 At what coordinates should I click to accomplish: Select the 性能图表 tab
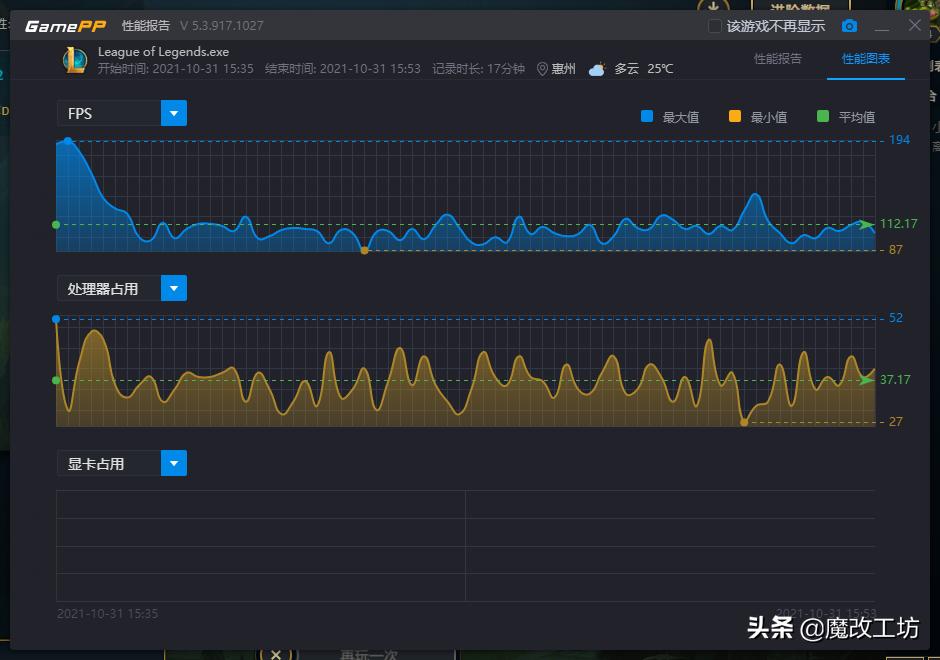864,59
